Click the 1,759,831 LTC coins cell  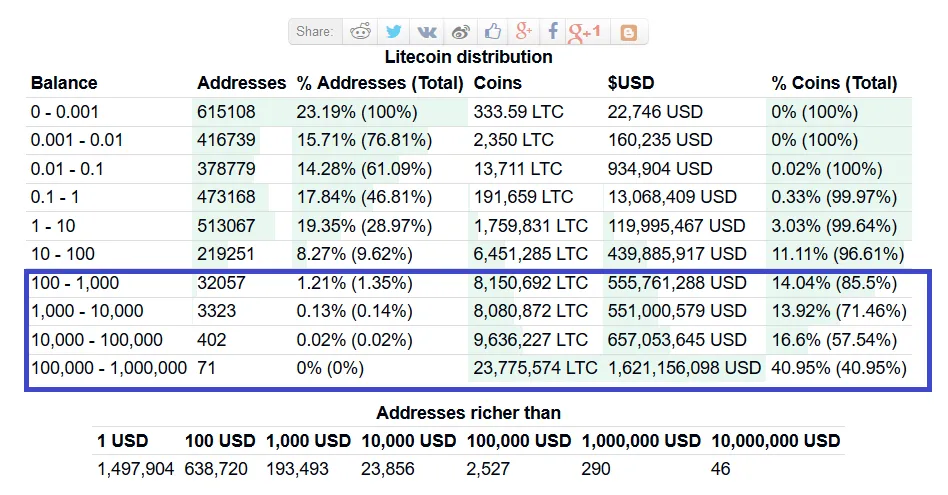click(x=531, y=225)
